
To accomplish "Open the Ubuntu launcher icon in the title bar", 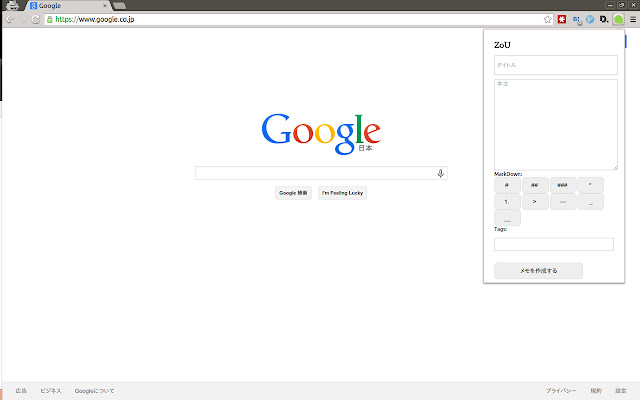I will 12,5.
